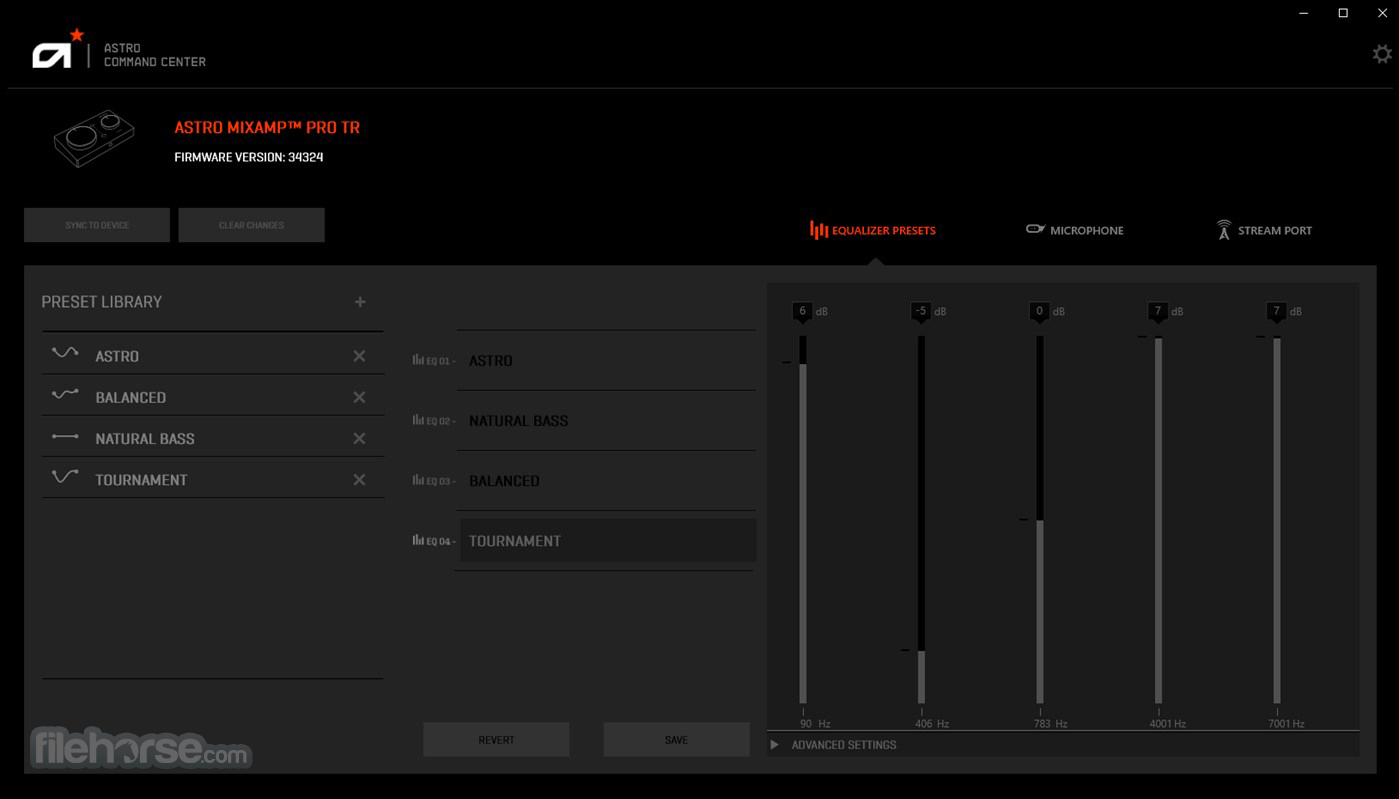Select the EQ 04 TOURNAMENT slot
This screenshot has width=1399, height=799.
(607, 540)
